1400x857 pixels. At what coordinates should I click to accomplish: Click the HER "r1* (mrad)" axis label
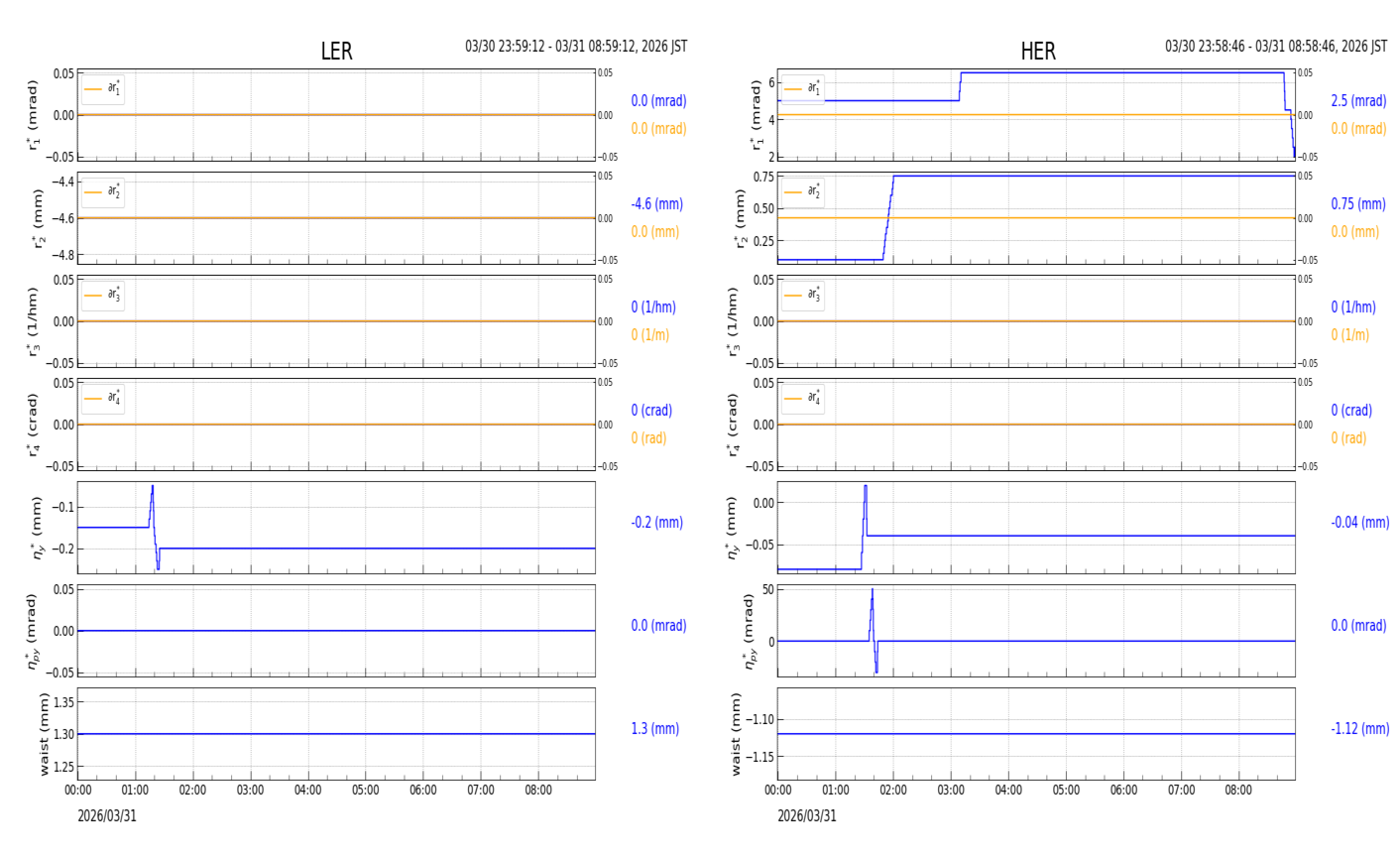pos(758,115)
